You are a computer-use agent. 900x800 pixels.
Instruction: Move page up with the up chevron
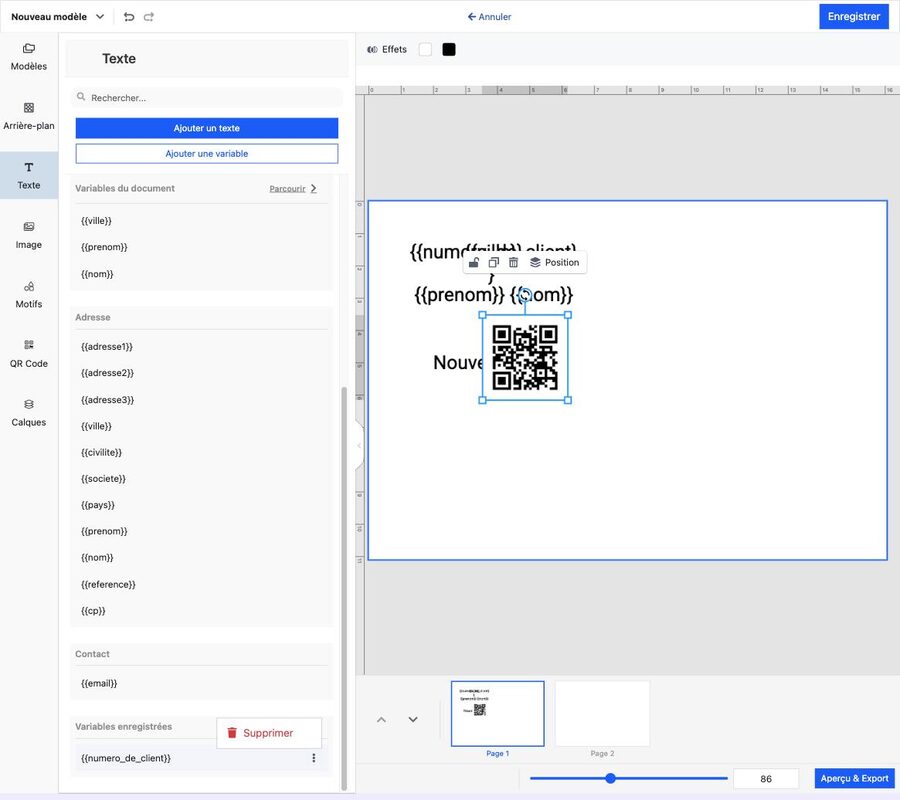pos(381,719)
